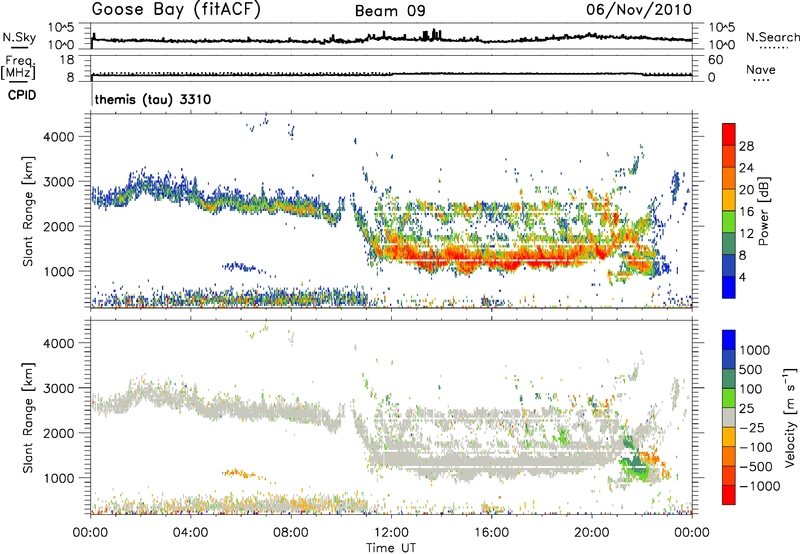Click the '28' power colorbar tick value
Screen dimensions: 800x554
746,146
